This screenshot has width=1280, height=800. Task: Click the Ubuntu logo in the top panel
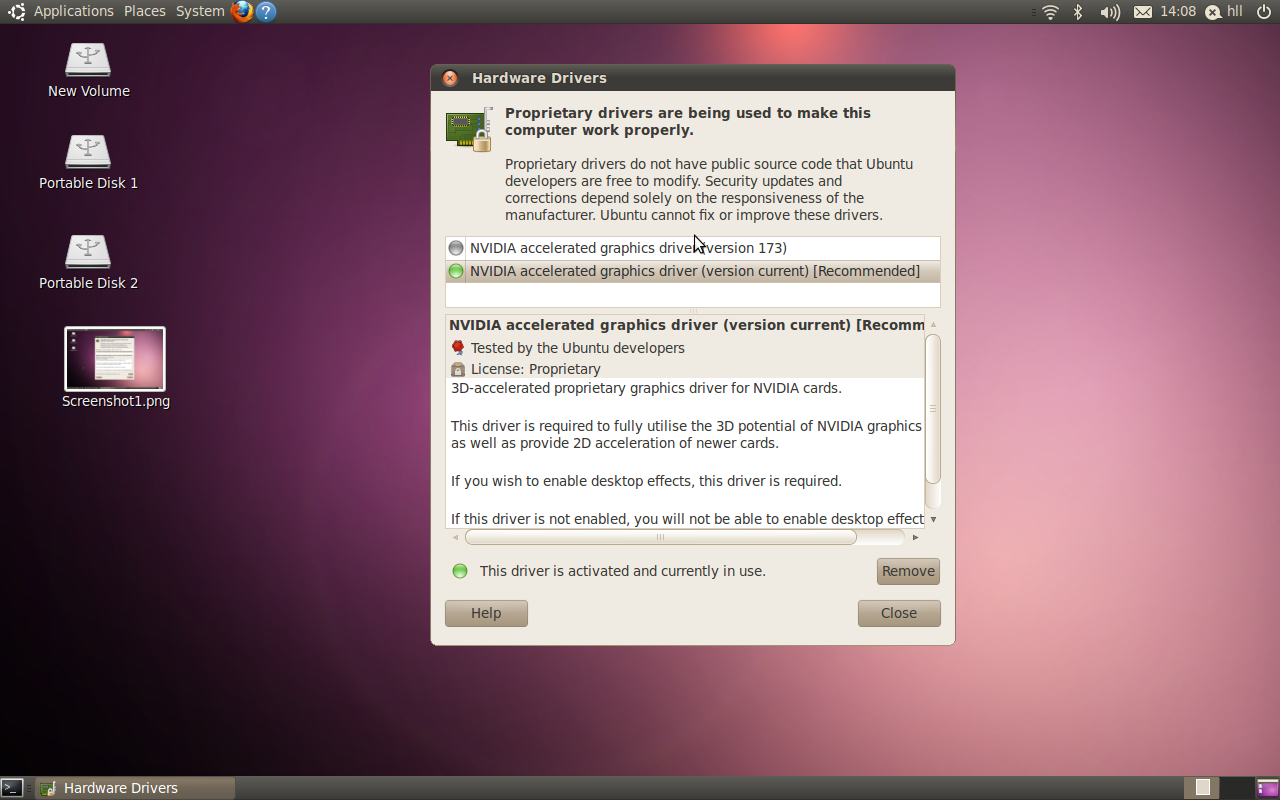pos(16,11)
